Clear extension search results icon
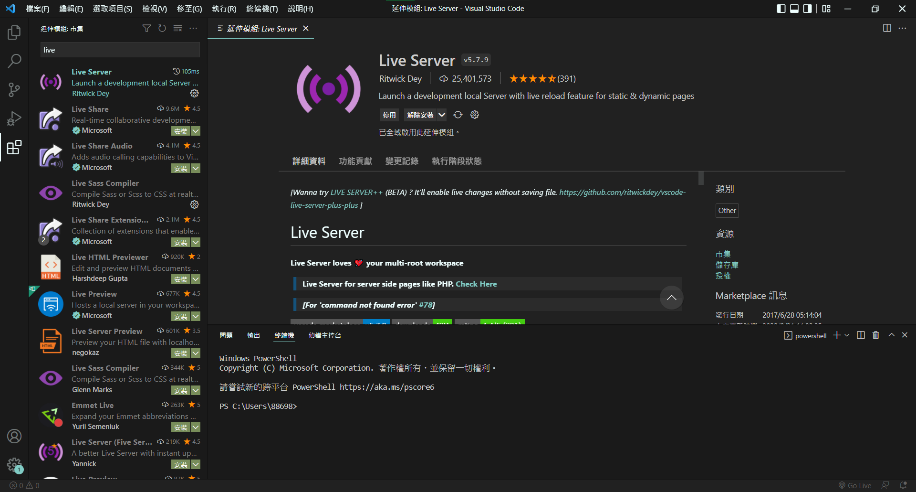 [x=178, y=28]
